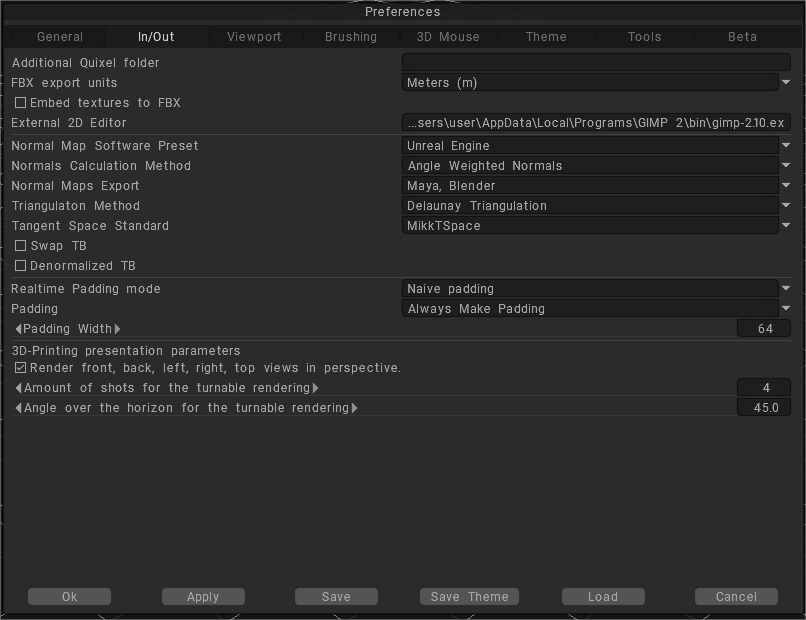Open the Brushing preferences tab

(351, 37)
